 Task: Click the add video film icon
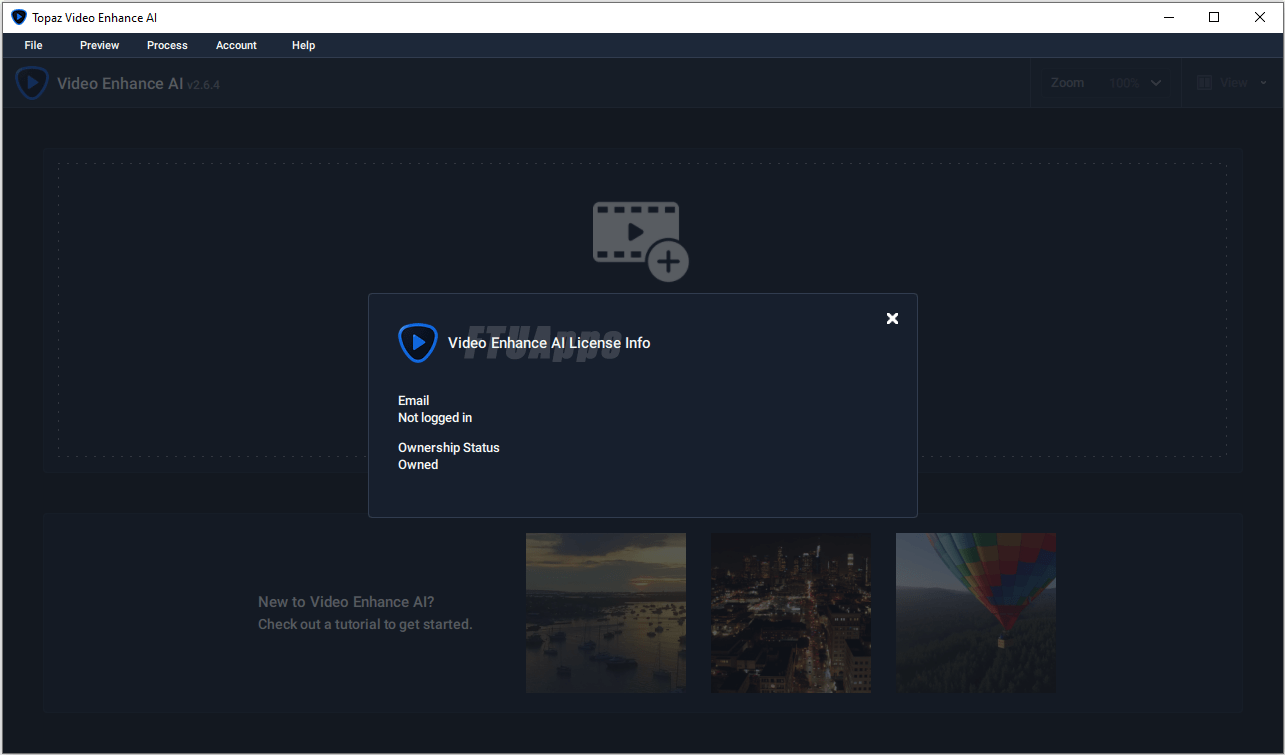tap(641, 241)
